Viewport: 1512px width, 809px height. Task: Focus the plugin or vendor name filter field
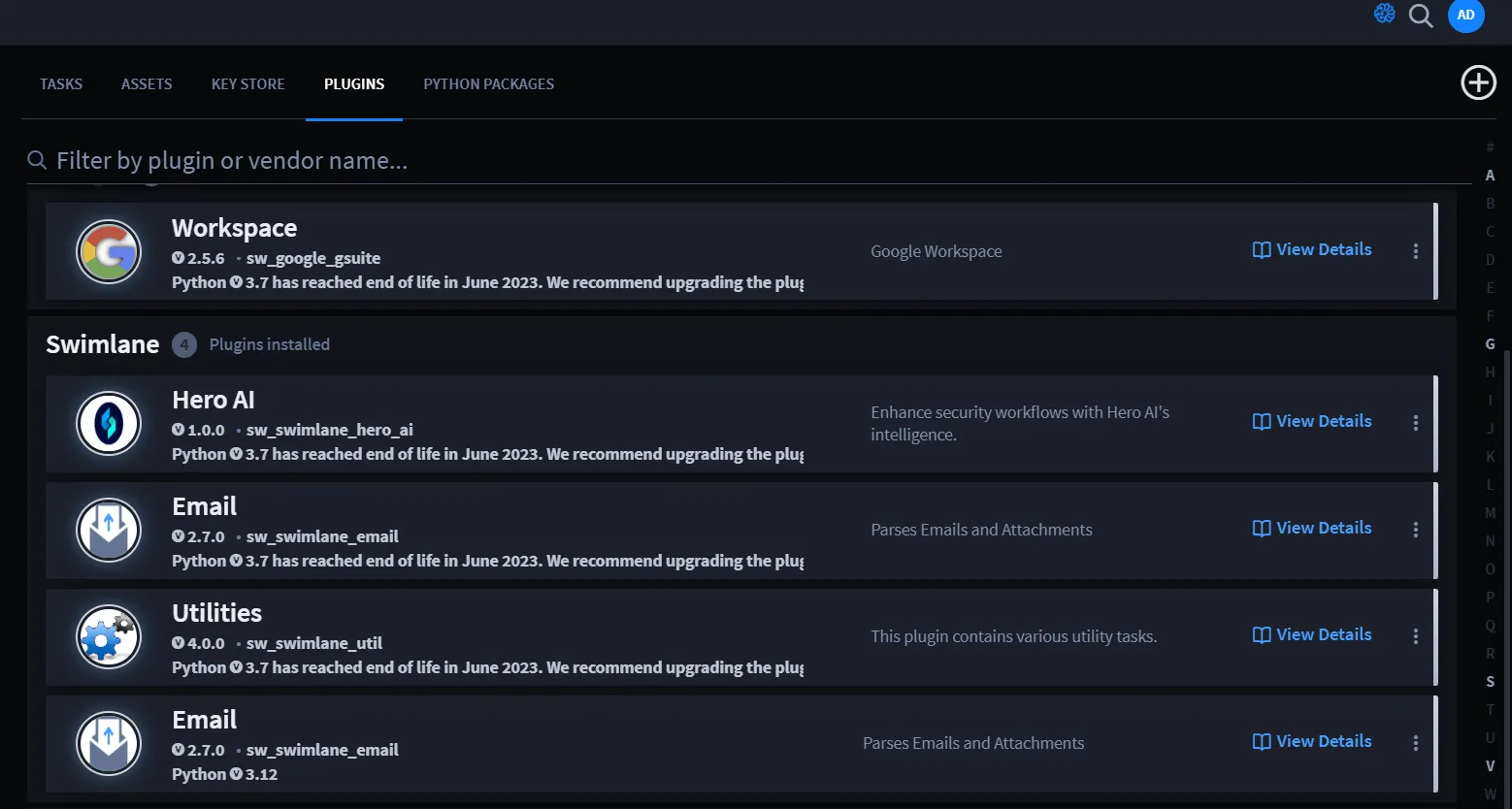tap(747, 160)
